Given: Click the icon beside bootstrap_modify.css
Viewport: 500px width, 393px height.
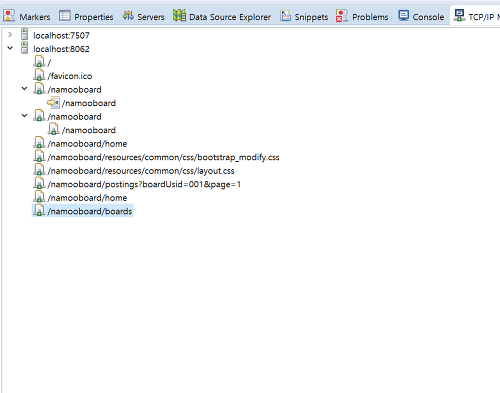Looking at the screenshot, I should 39,156.
